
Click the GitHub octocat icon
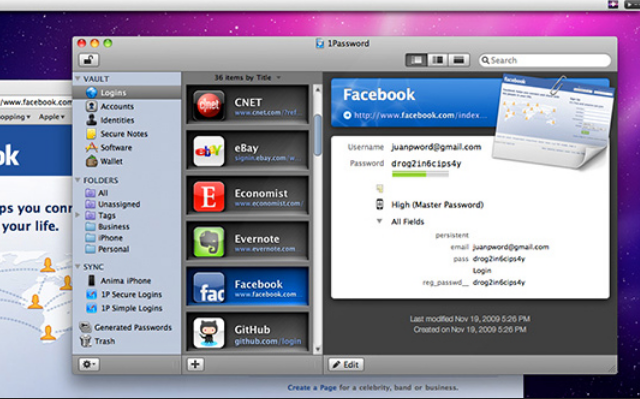point(209,333)
